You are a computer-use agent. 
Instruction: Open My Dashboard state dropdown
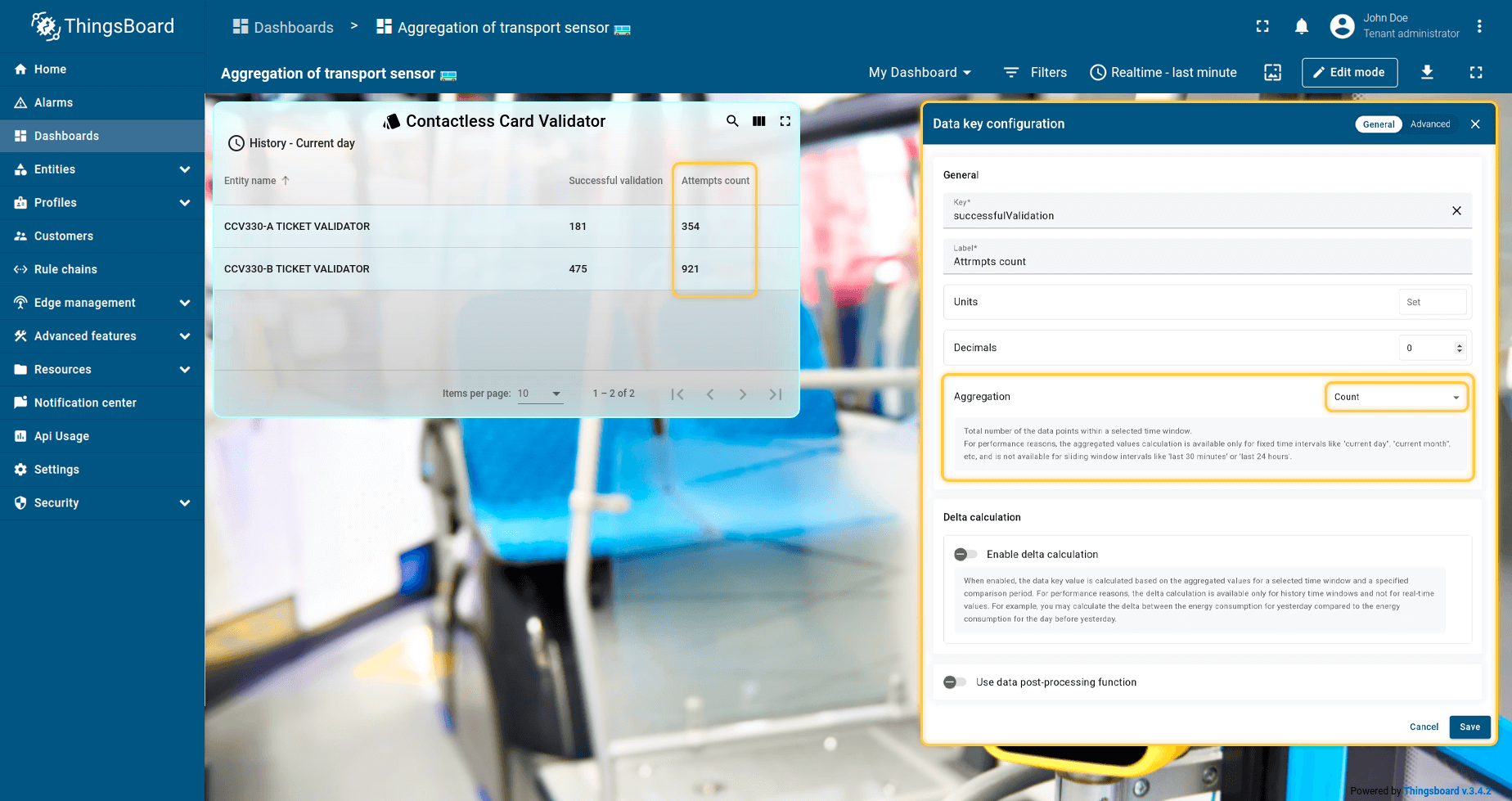[x=920, y=72]
